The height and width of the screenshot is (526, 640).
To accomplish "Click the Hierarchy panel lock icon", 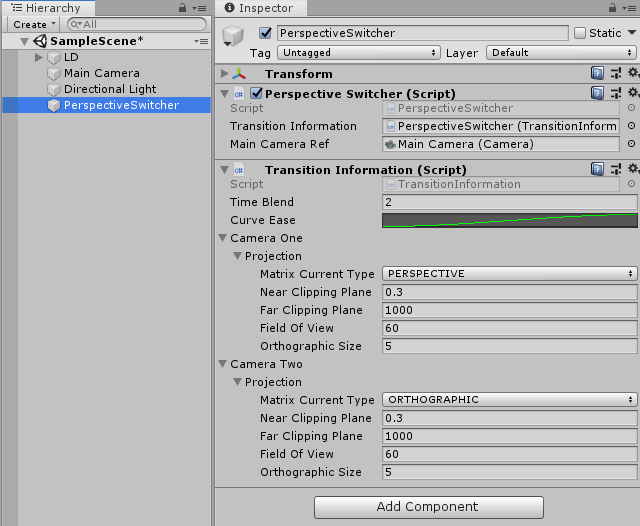I will point(182,8).
